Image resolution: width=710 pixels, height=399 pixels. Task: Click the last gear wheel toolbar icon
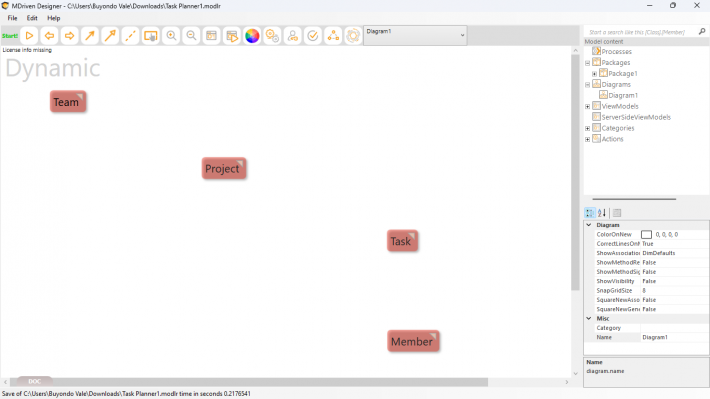(x=353, y=36)
